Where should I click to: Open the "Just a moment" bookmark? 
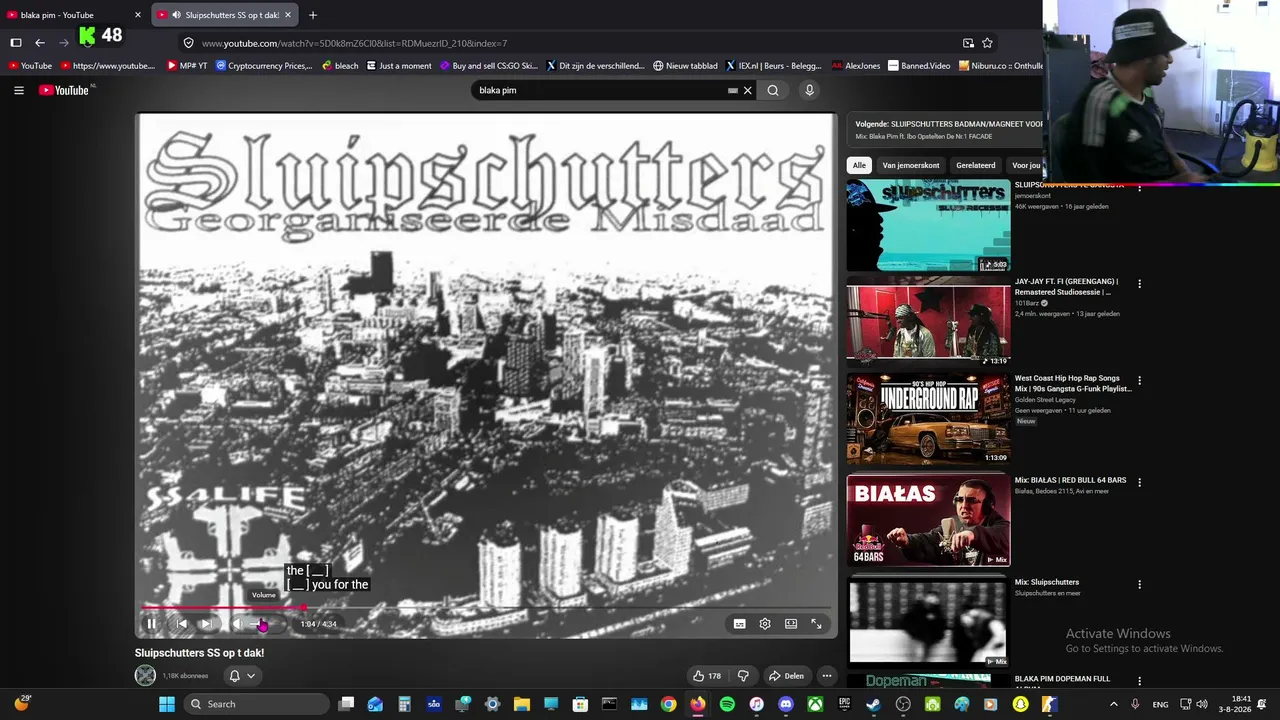click(399, 66)
